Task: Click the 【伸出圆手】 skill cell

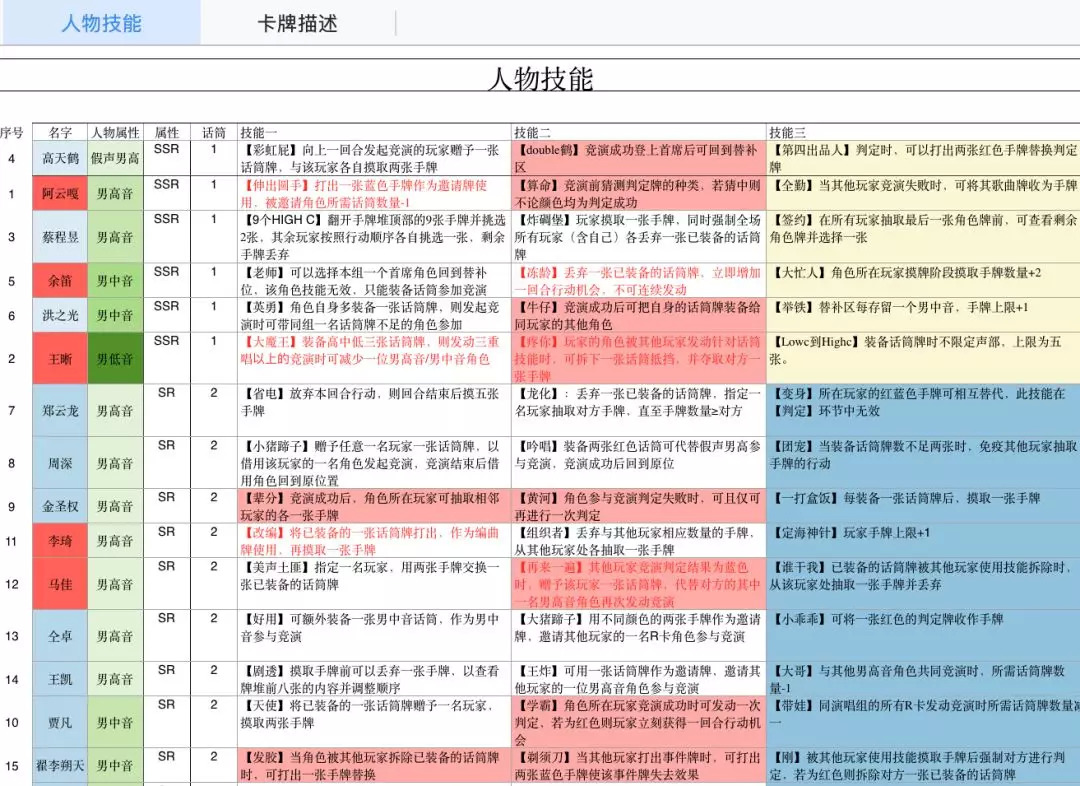Action: 374,194
